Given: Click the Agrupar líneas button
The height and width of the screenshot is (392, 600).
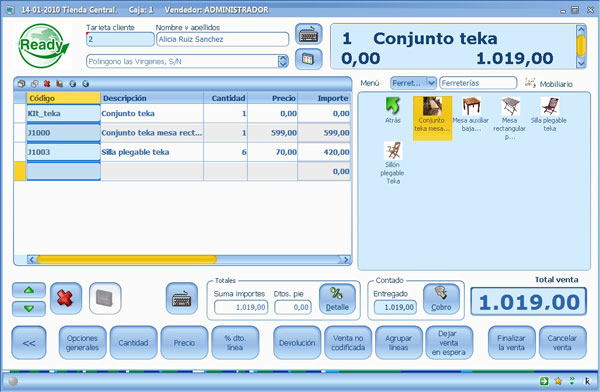Looking at the screenshot, I should pyautogui.click(x=399, y=343).
